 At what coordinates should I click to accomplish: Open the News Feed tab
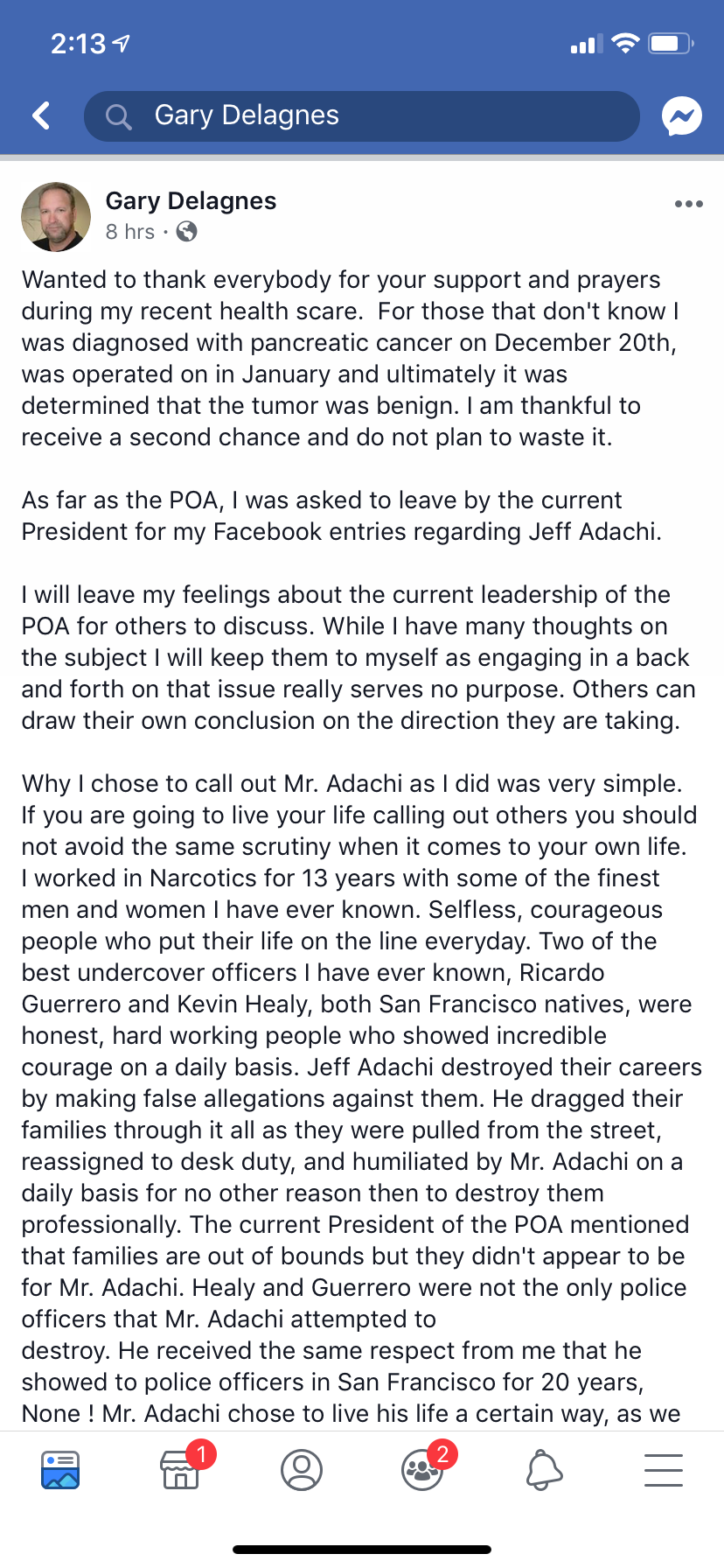click(x=60, y=1470)
